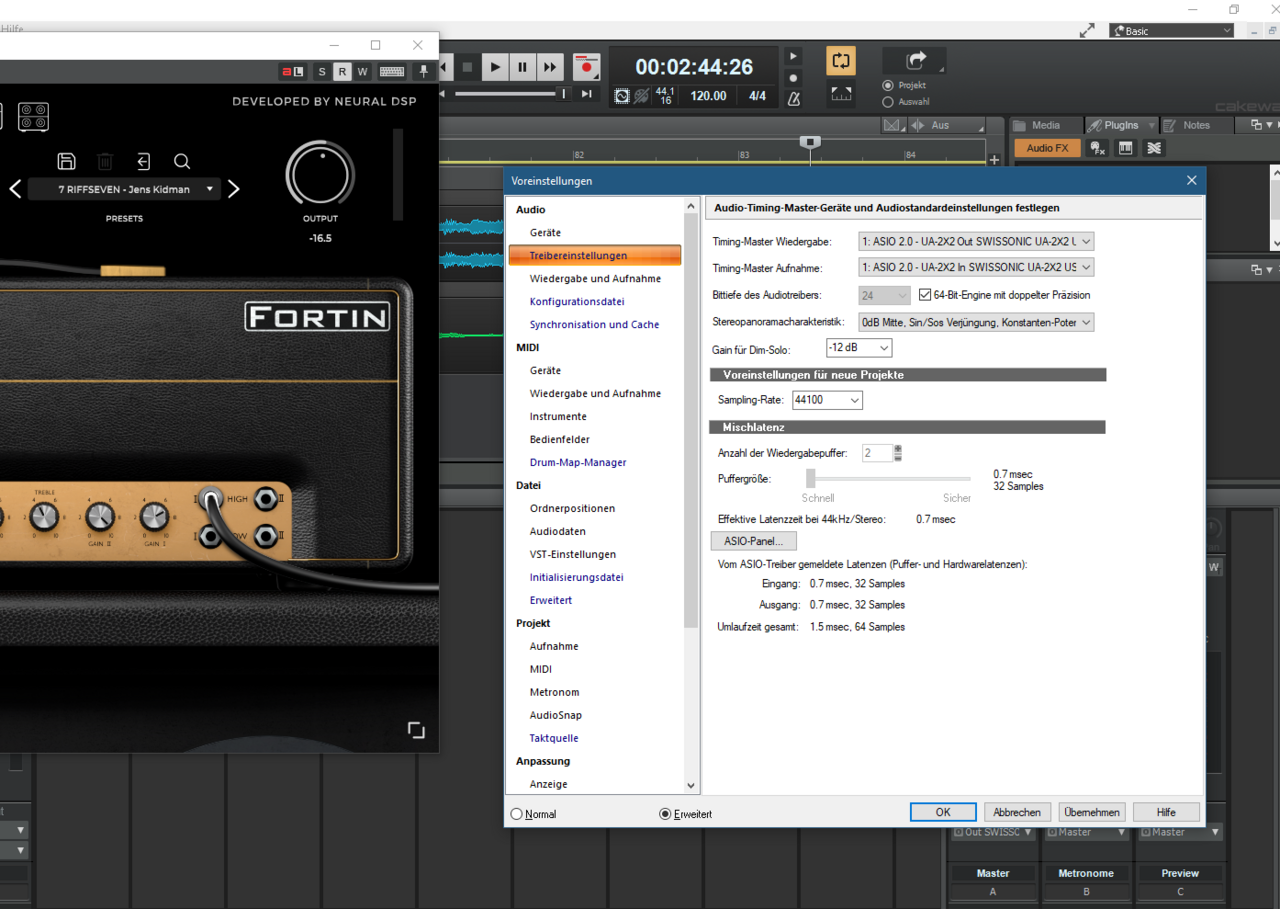Click the plugin window resize corner icon
Viewport: 1280px width, 909px height.
click(x=416, y=730)
